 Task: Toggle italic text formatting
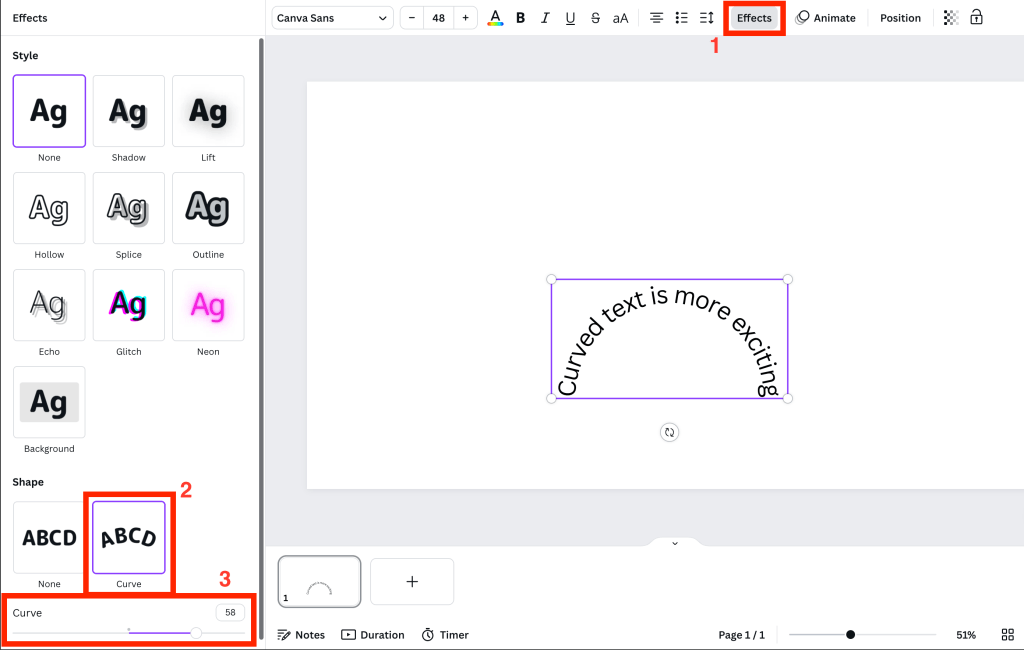tap(545, 18)
